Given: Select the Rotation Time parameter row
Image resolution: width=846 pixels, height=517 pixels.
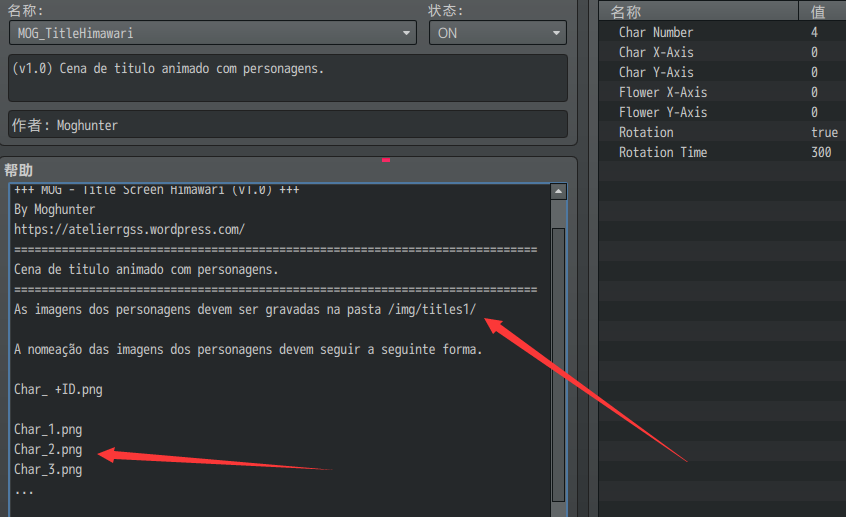Looking at the screenshot, I should click(722, 152).
